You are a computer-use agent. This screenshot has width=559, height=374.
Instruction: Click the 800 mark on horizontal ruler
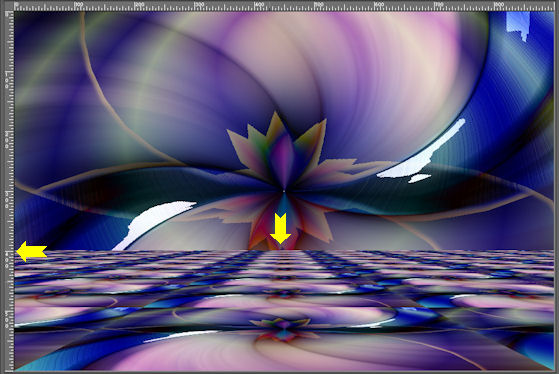[499, 5]
